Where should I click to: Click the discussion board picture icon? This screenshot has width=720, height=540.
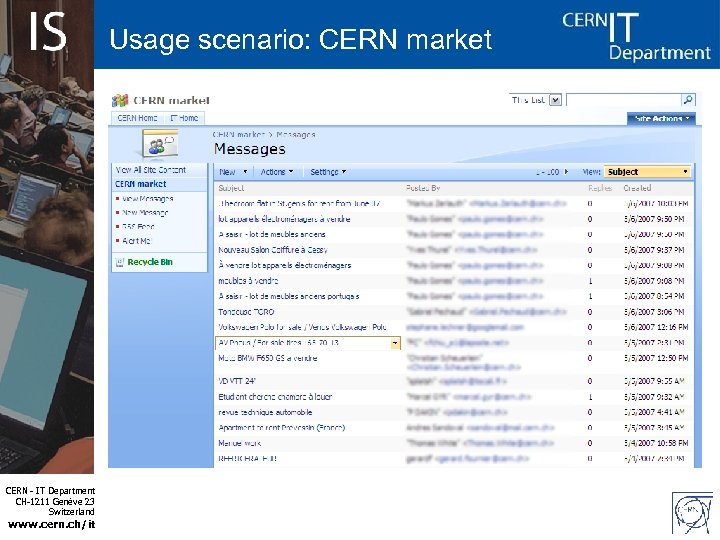click(160, 143)
